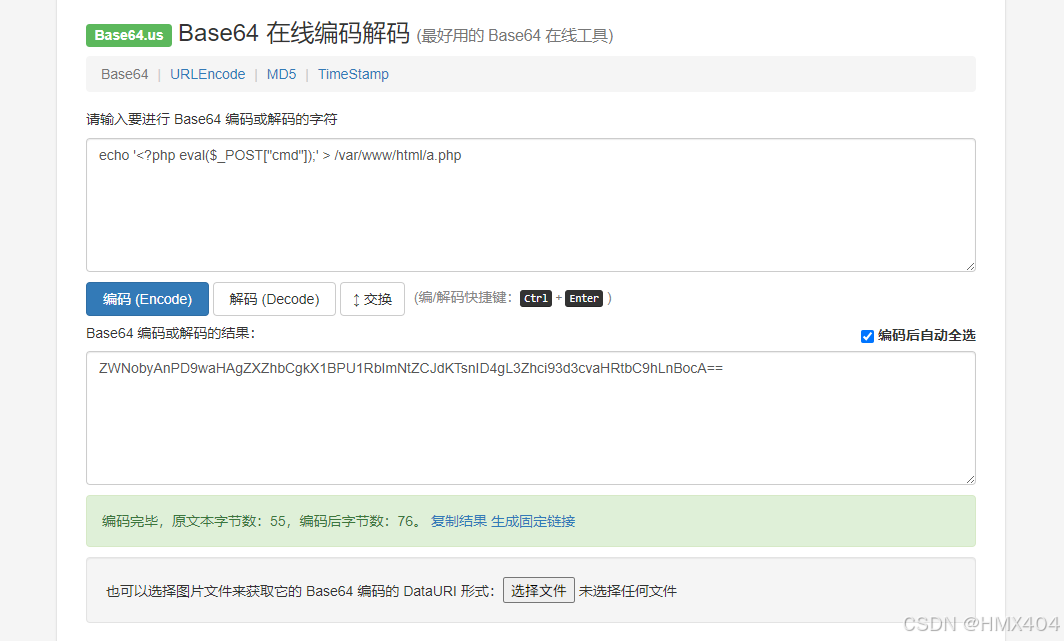Toggle the 编码后自动全选 checkbox
The image size is (1064, 641).
[867, 336]
